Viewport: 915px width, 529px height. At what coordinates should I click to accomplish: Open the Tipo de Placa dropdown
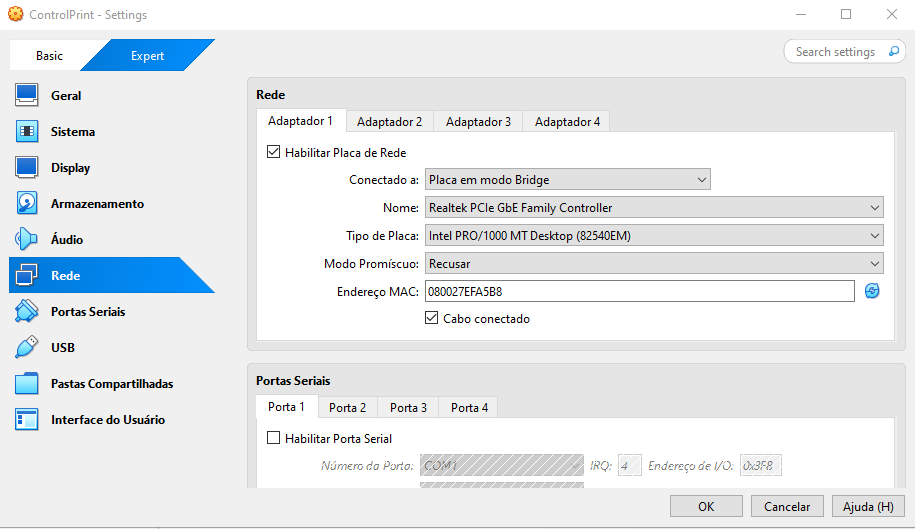click(654, 236)
